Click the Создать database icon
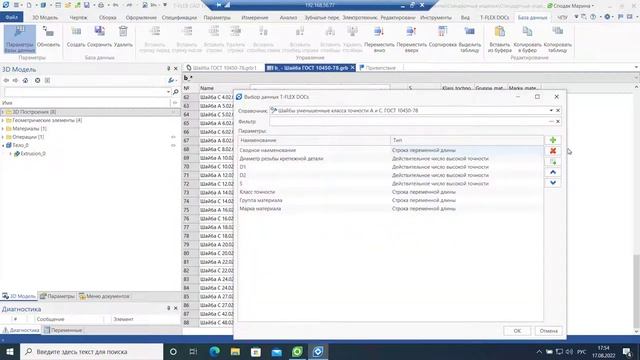The image size is (640, 360). 76,37
